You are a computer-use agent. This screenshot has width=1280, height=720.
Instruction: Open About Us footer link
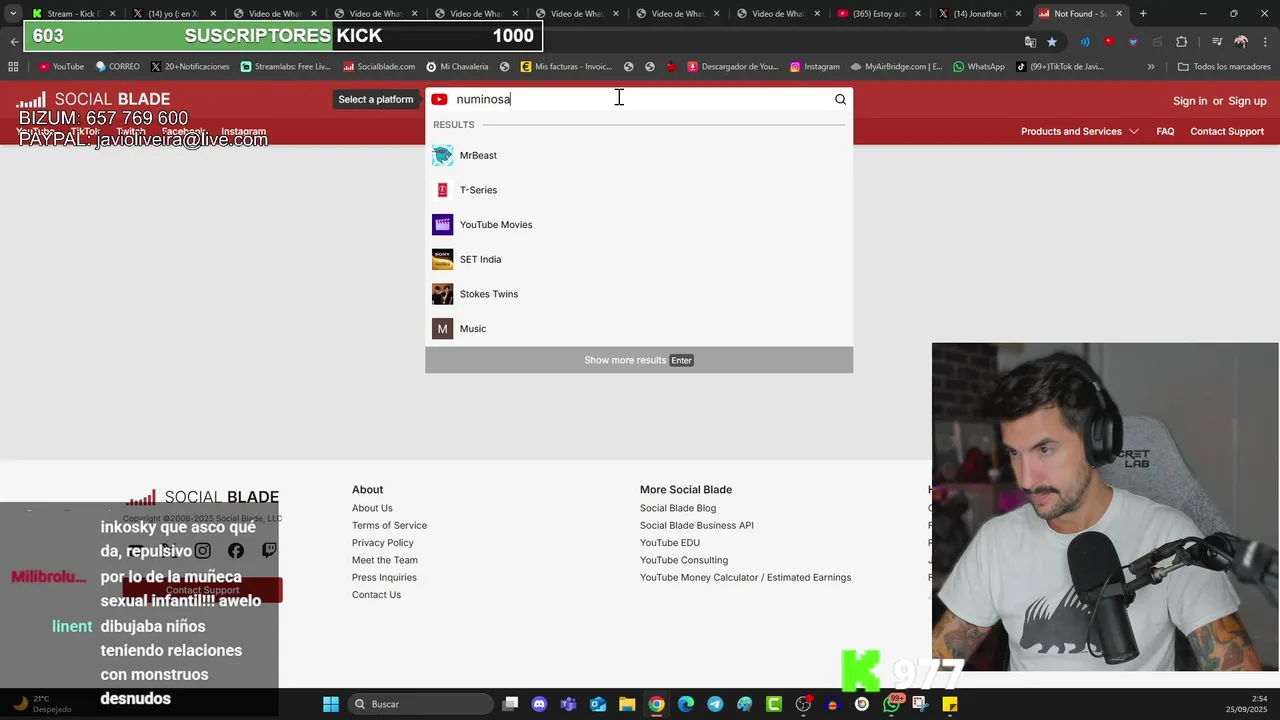[372, 508]
